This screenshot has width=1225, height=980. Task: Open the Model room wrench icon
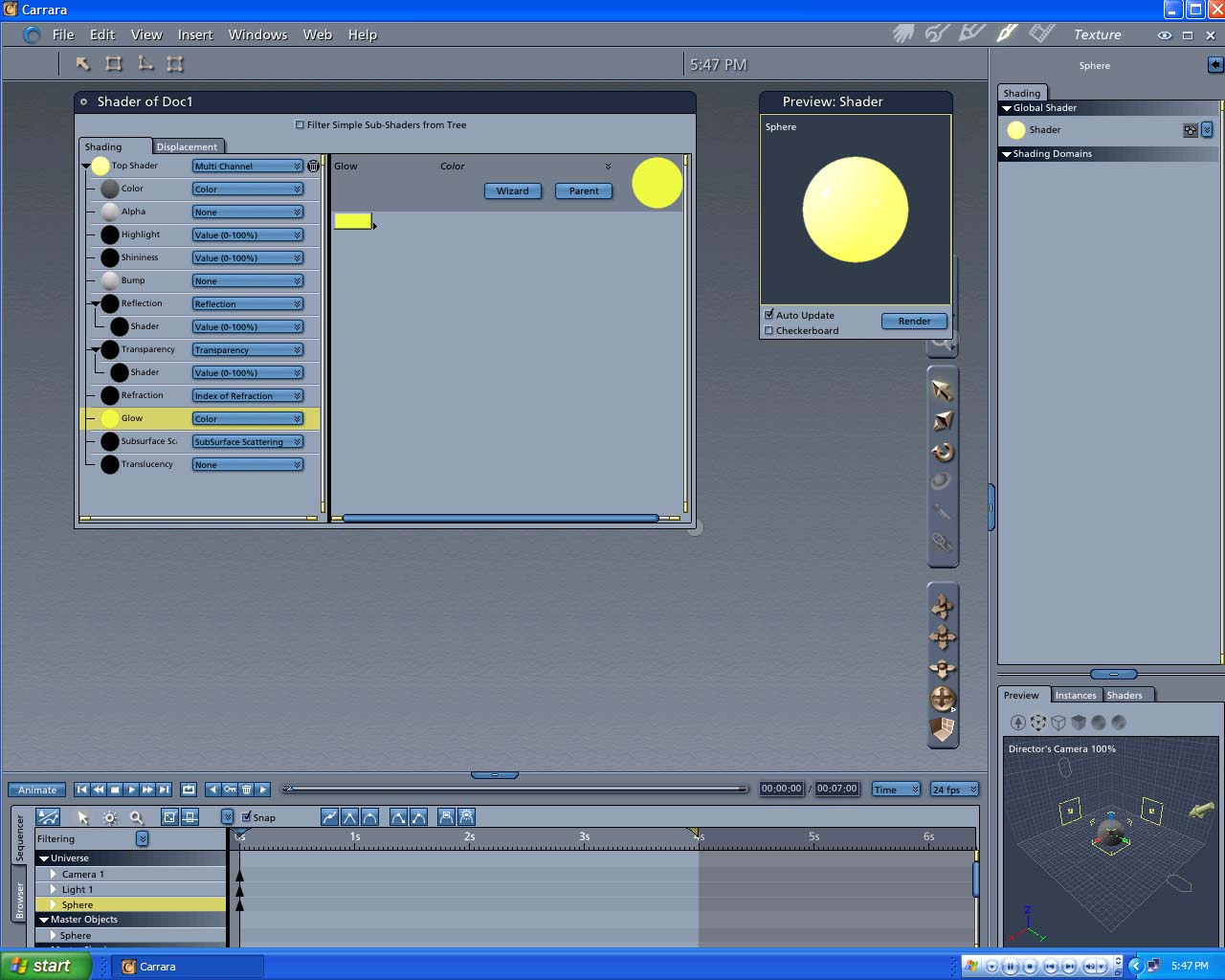(938, 33)
